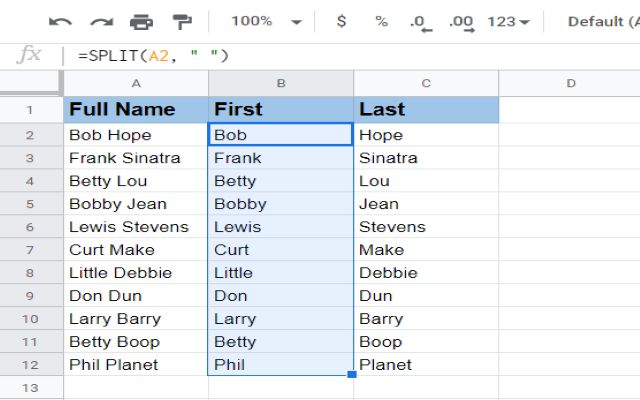Select column A header
This screenshot has height=400, width=640.
pyautogui.click(x=135, y=83)
